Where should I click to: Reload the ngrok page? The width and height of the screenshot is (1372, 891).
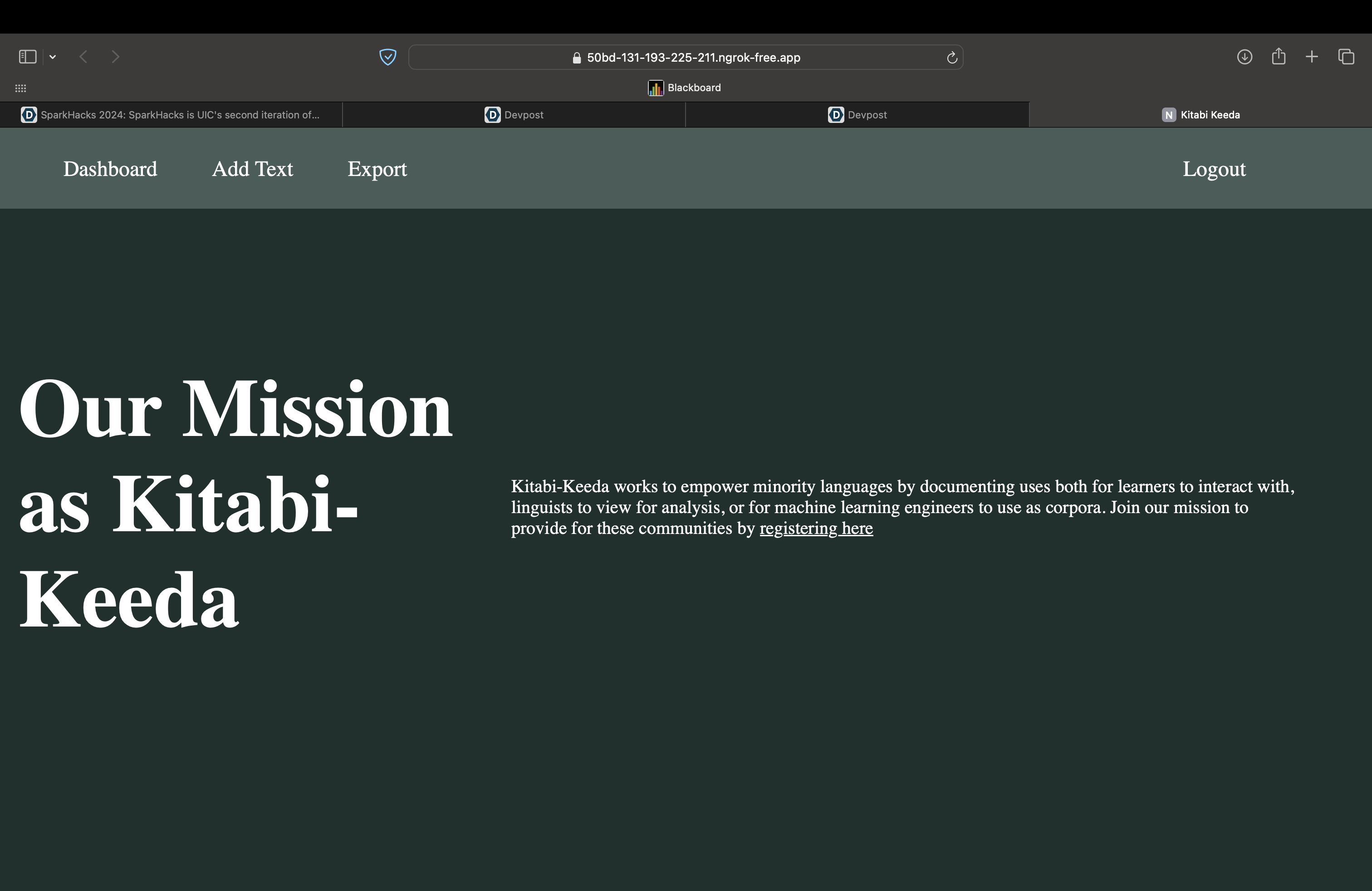pyautogui.click(x=952, y=58)
